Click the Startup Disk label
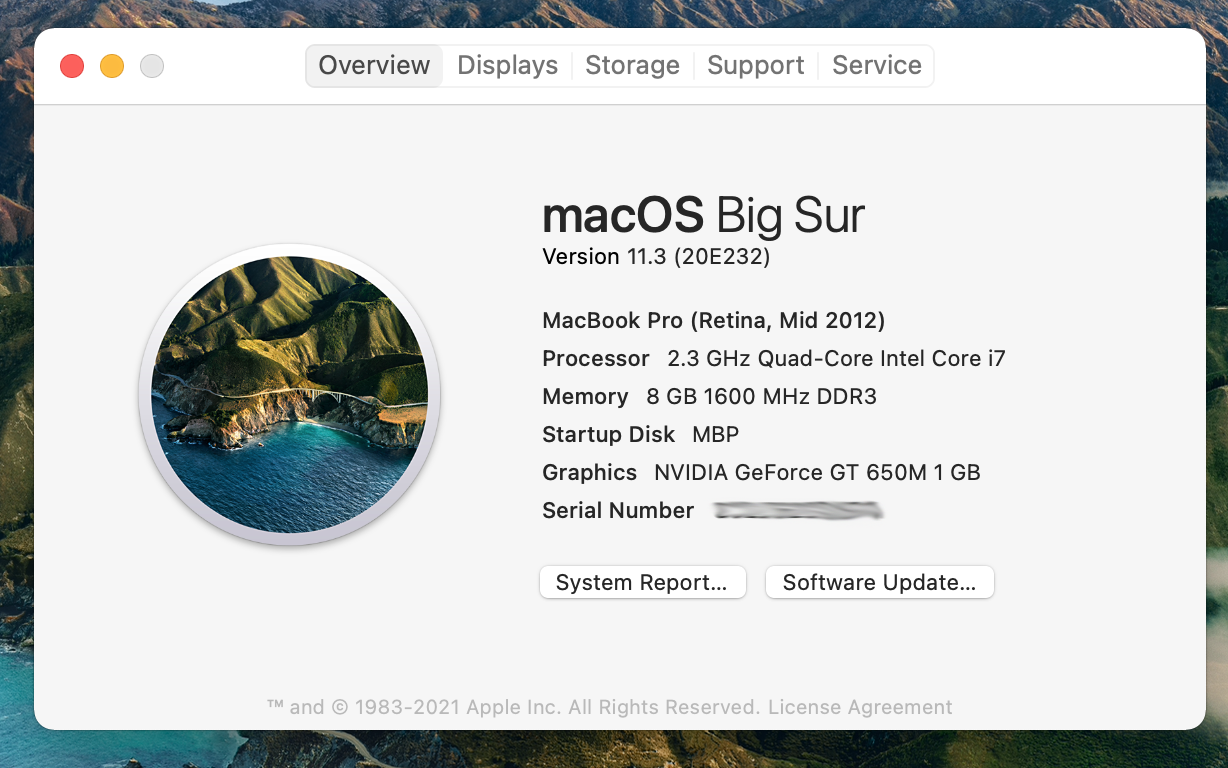The width and height of the screenshot is (1228, 768). click(x=609, y=435)
